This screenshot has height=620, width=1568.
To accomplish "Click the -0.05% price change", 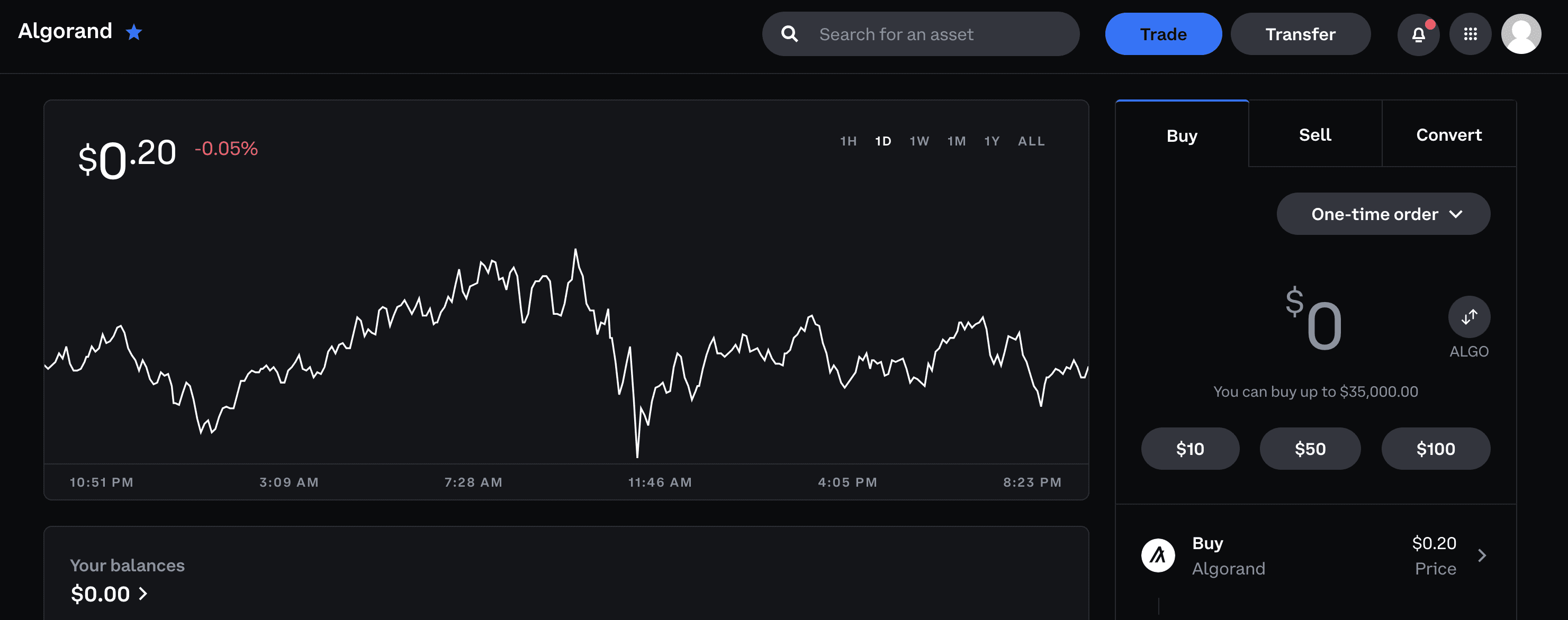I will 227,149.
